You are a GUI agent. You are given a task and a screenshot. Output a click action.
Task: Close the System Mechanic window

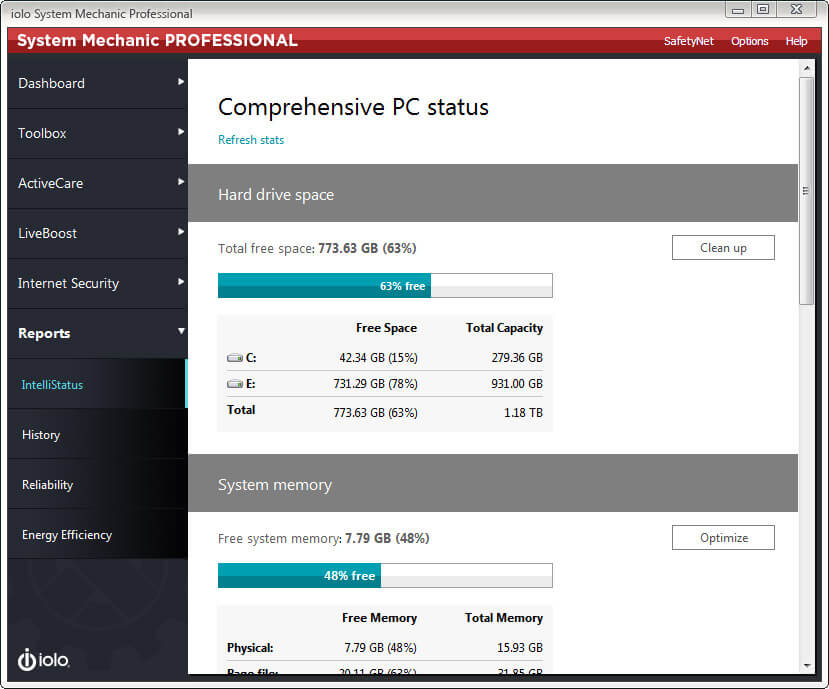[x=797, y=10]
